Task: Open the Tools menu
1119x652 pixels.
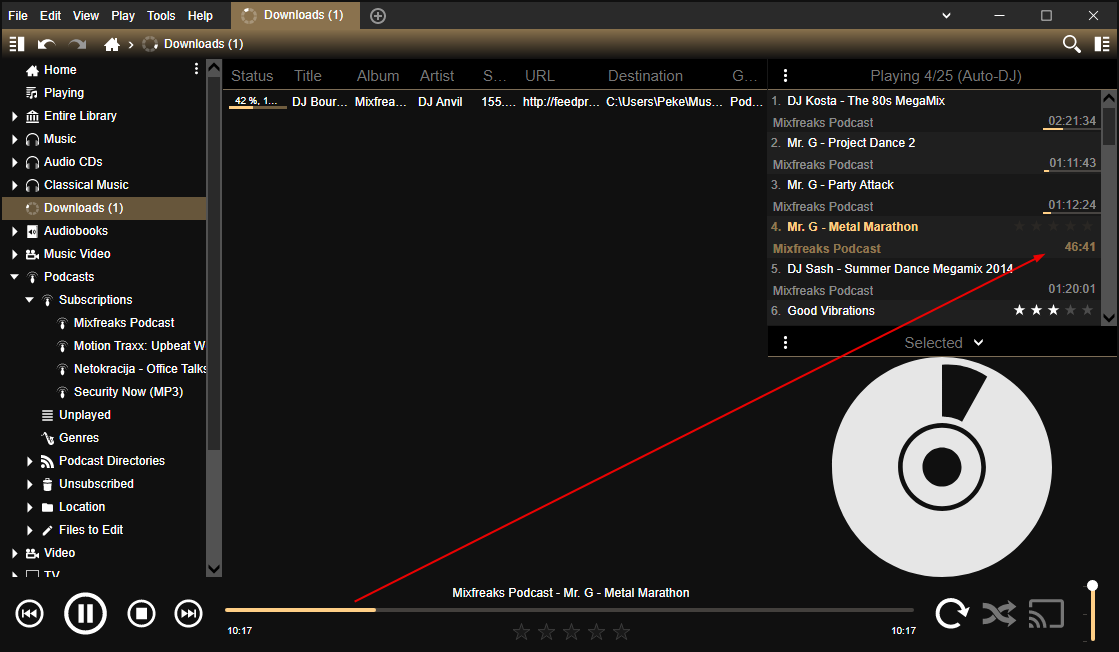Action: point(161,16)
